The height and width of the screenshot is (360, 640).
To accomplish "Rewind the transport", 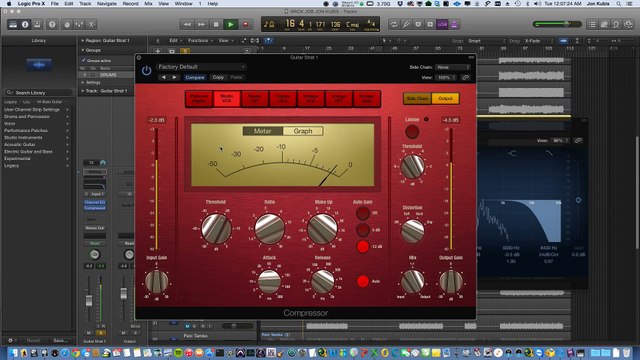I will point(187,24).
